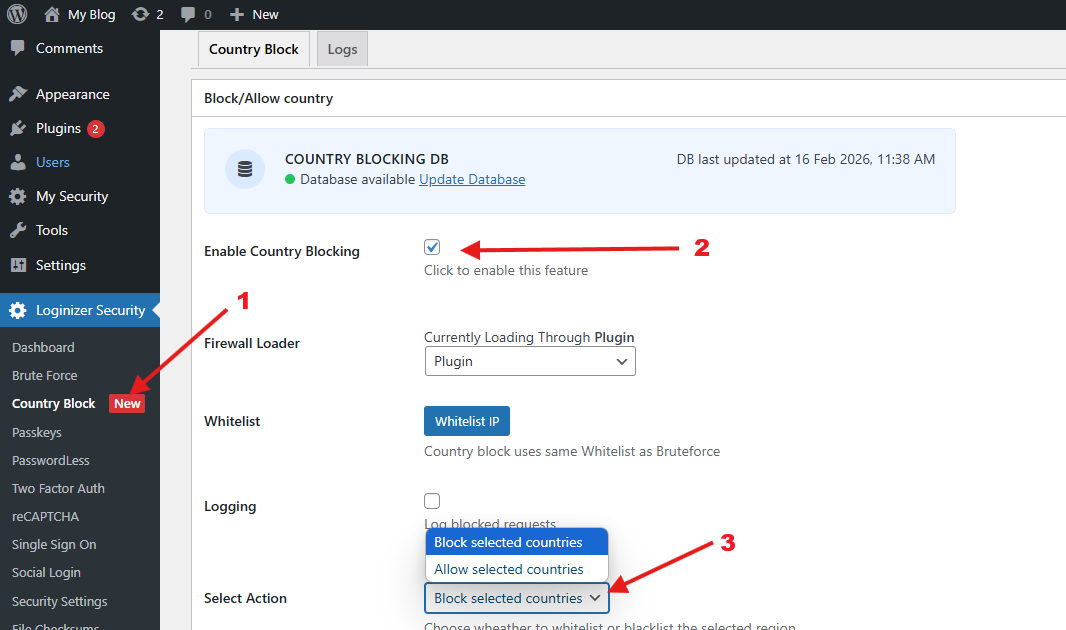Open Brute Force submenu item
This screenshot has height=630, width=1066.
click(45, 375)
